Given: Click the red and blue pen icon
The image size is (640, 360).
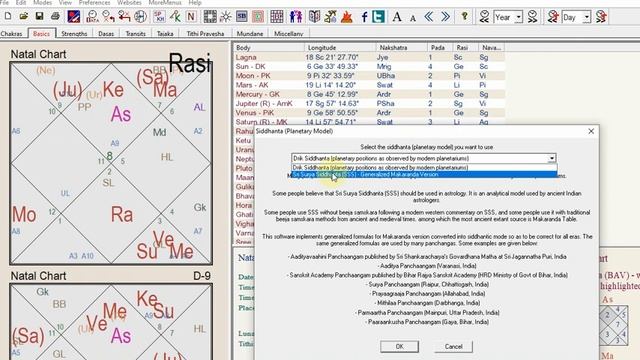Looking at the screenshot, I should pos(74,16).
